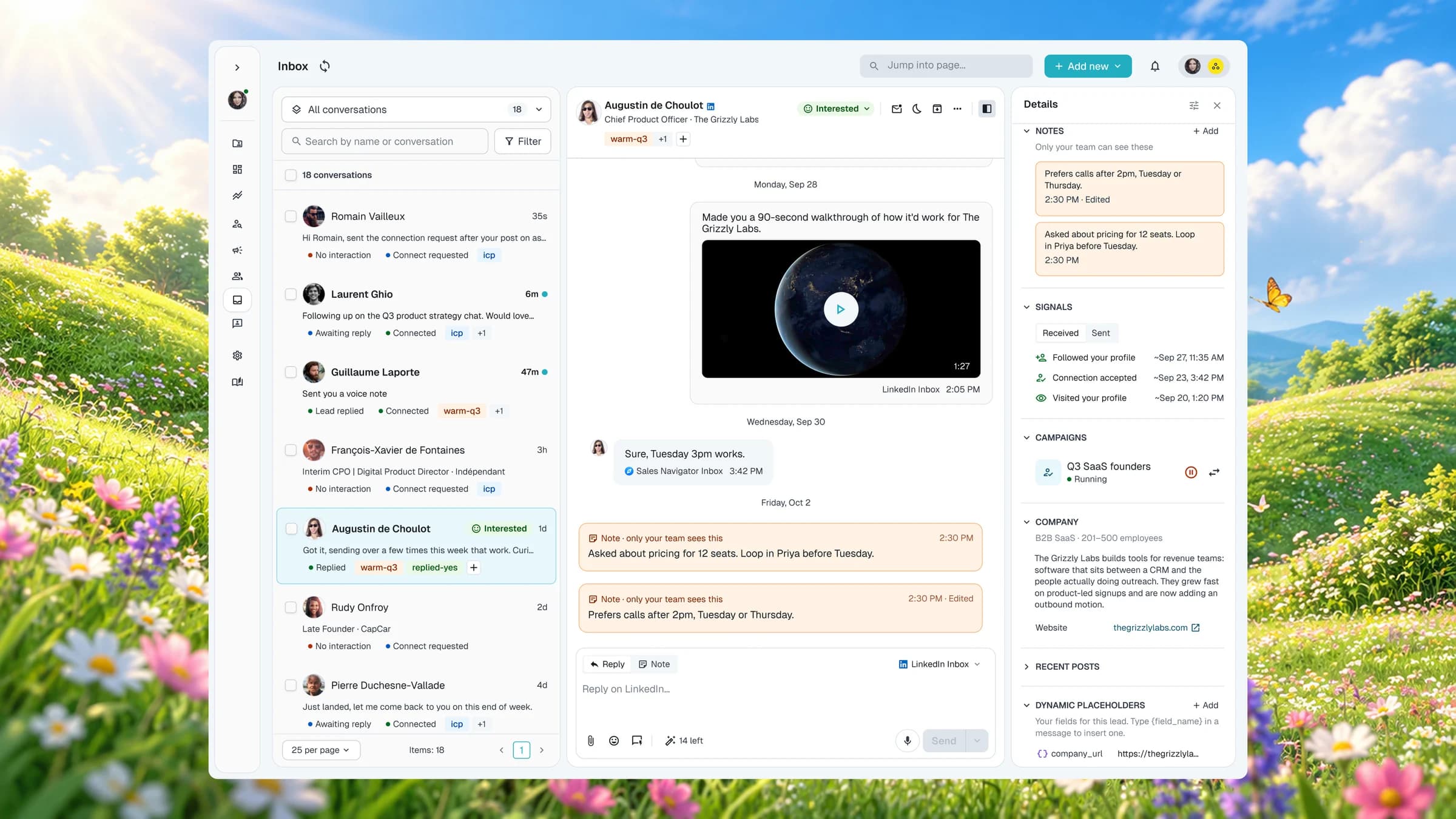Open thegrizzlylabs.com website link
Screen dimensions: 1456x819
tap(1156, 627)
